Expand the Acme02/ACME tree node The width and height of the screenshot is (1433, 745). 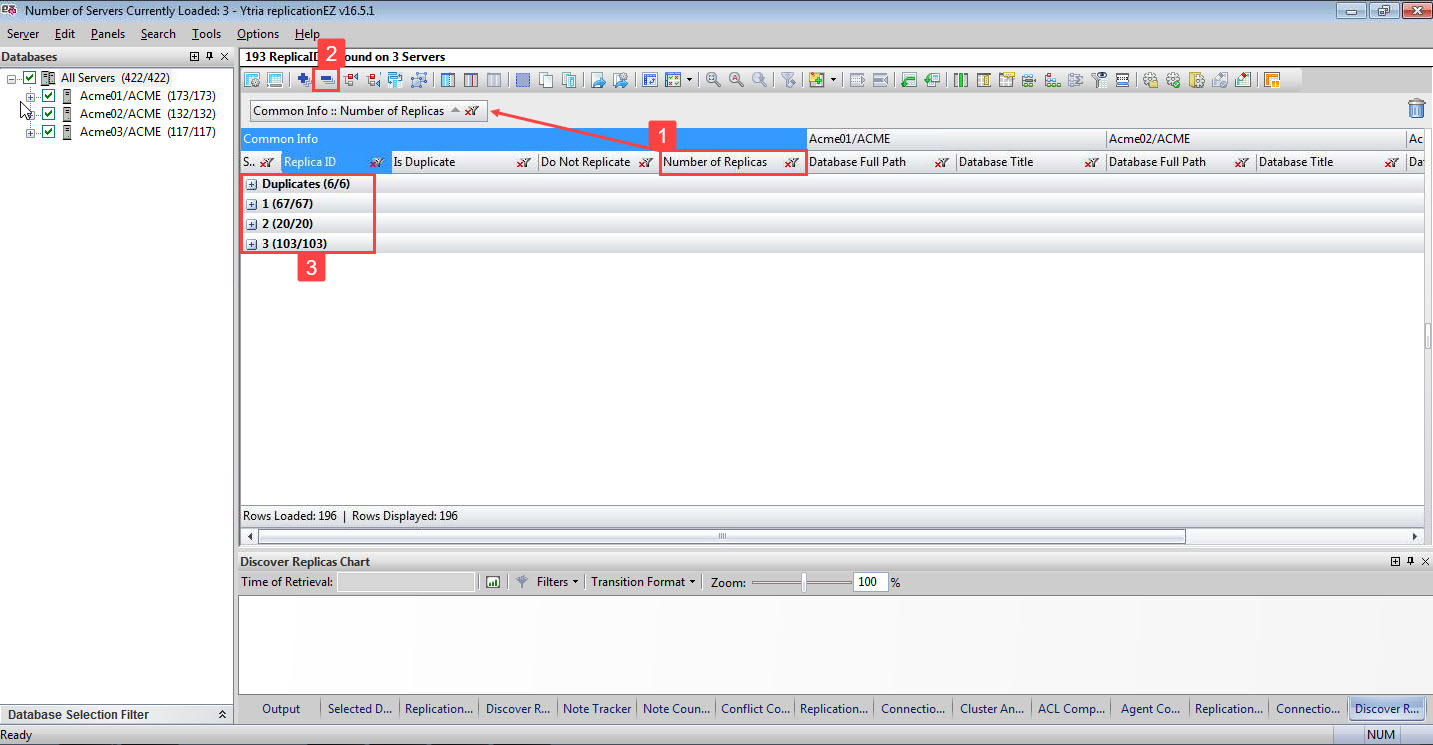click(x=31, y=113)
